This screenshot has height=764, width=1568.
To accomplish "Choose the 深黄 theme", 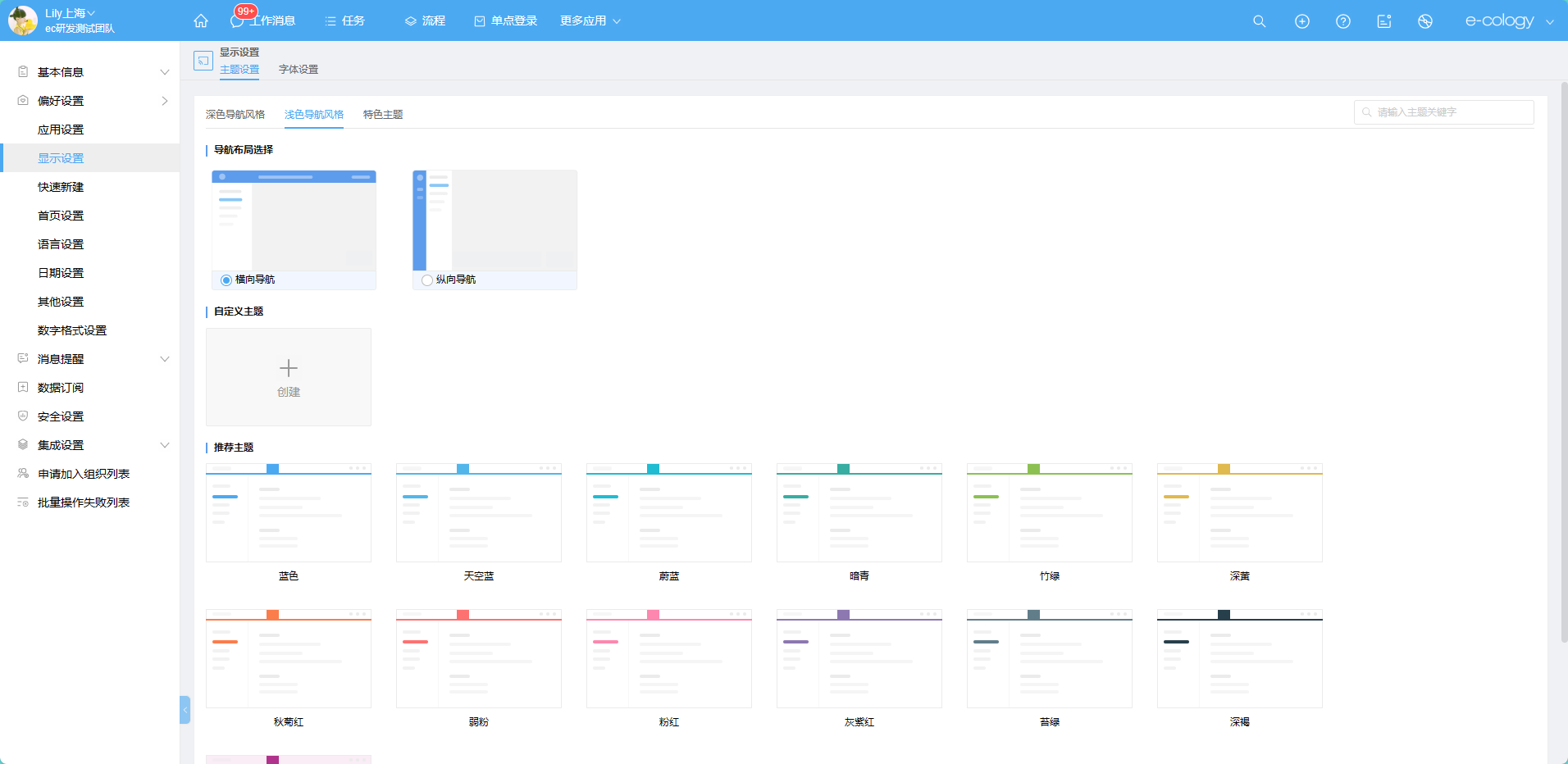I will pyautogui.click(x=1240, y=513).
